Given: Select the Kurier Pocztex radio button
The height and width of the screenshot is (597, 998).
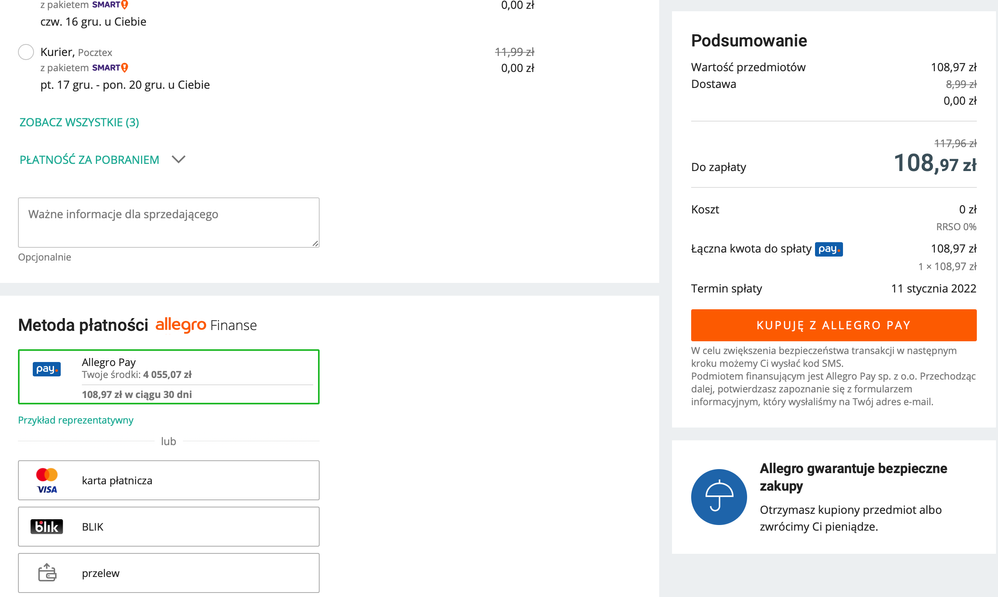Looking at the screenshot, I should [26, 52].
